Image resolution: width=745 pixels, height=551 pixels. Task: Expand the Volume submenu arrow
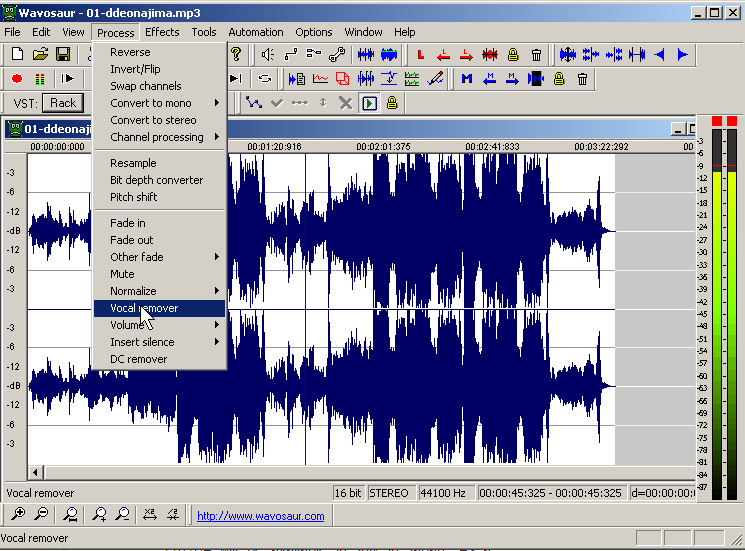[x=217, y=325]
